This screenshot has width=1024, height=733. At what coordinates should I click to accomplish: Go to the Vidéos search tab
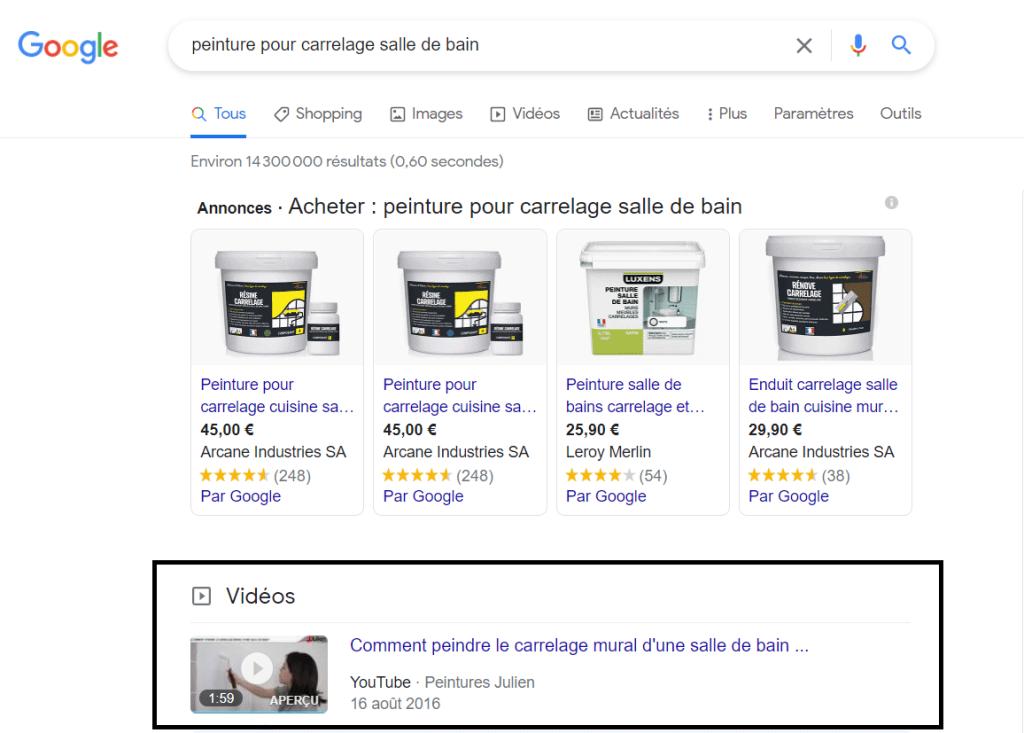coord(525,114)
